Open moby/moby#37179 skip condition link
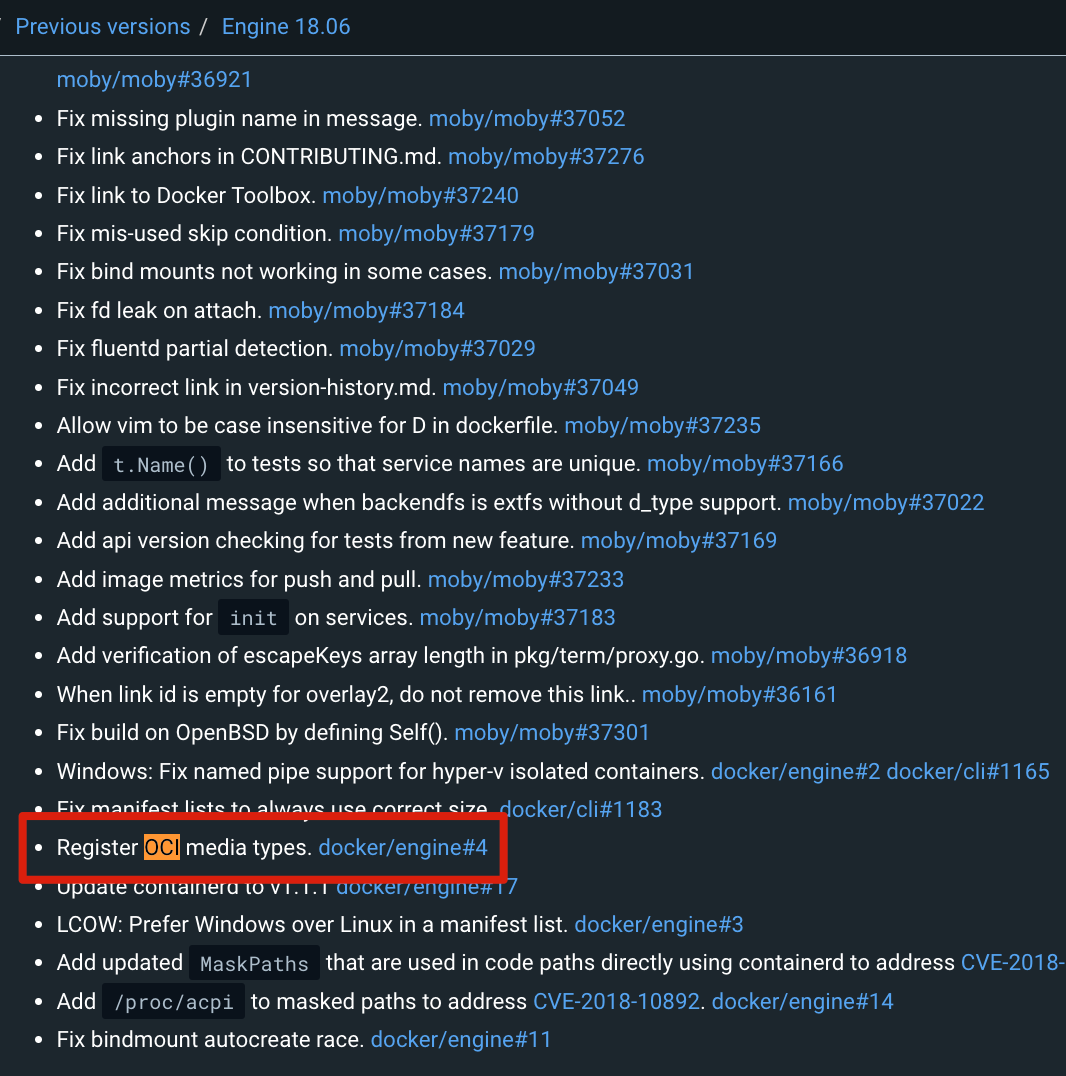This screenshot has width=1066, height=1076. [x=436, y=233]
